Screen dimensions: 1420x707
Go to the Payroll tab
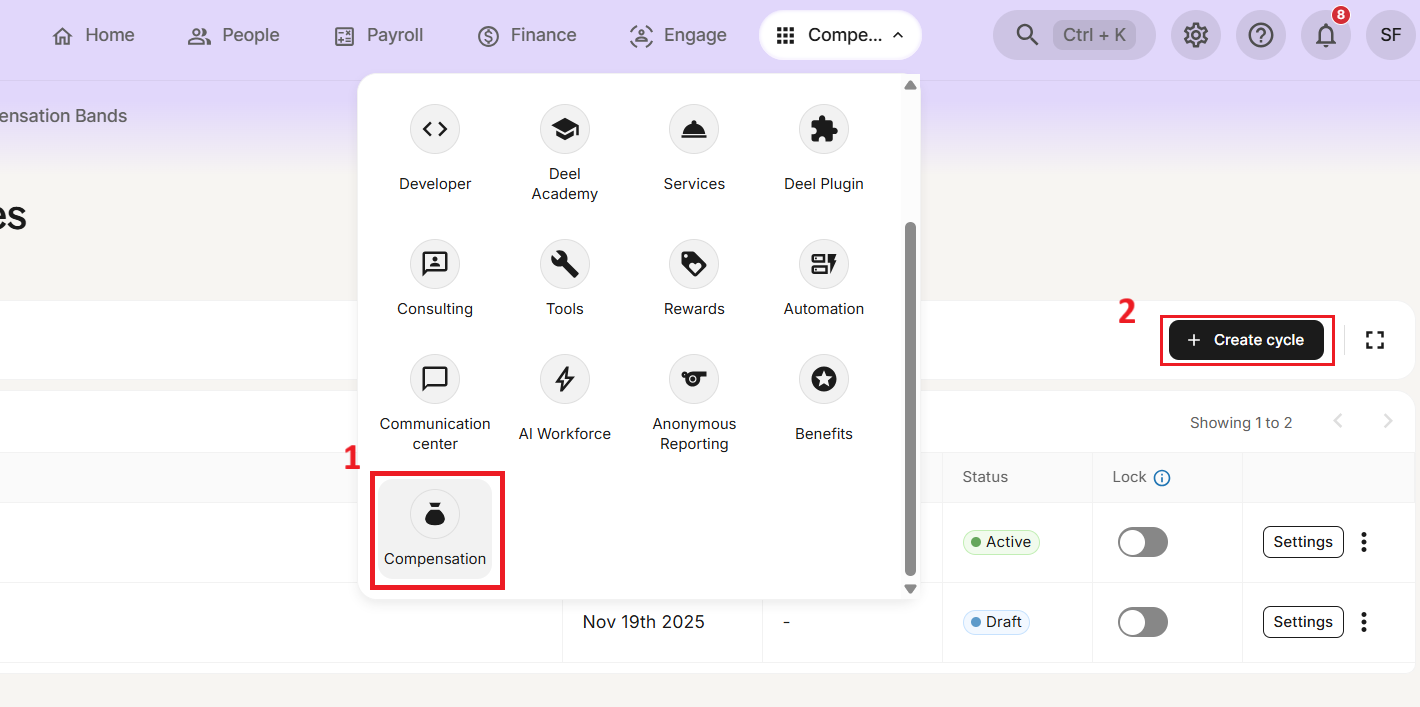pyautogui.click(x=378, y=36)
